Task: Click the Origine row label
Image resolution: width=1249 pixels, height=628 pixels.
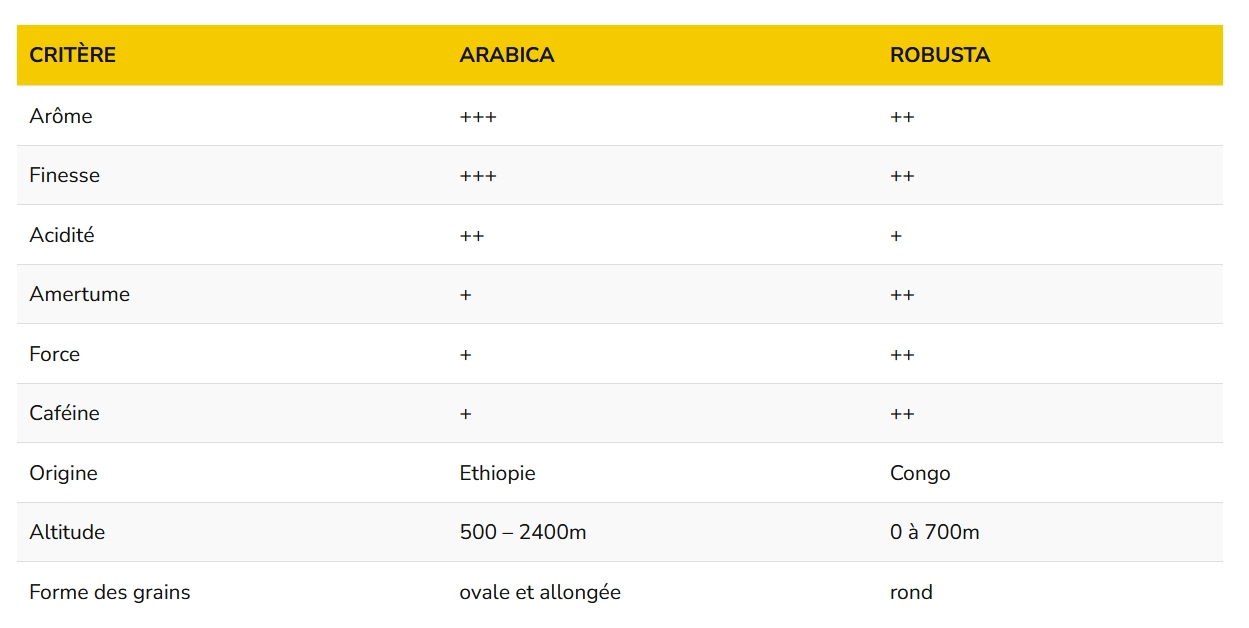Action: click(64, 473)
